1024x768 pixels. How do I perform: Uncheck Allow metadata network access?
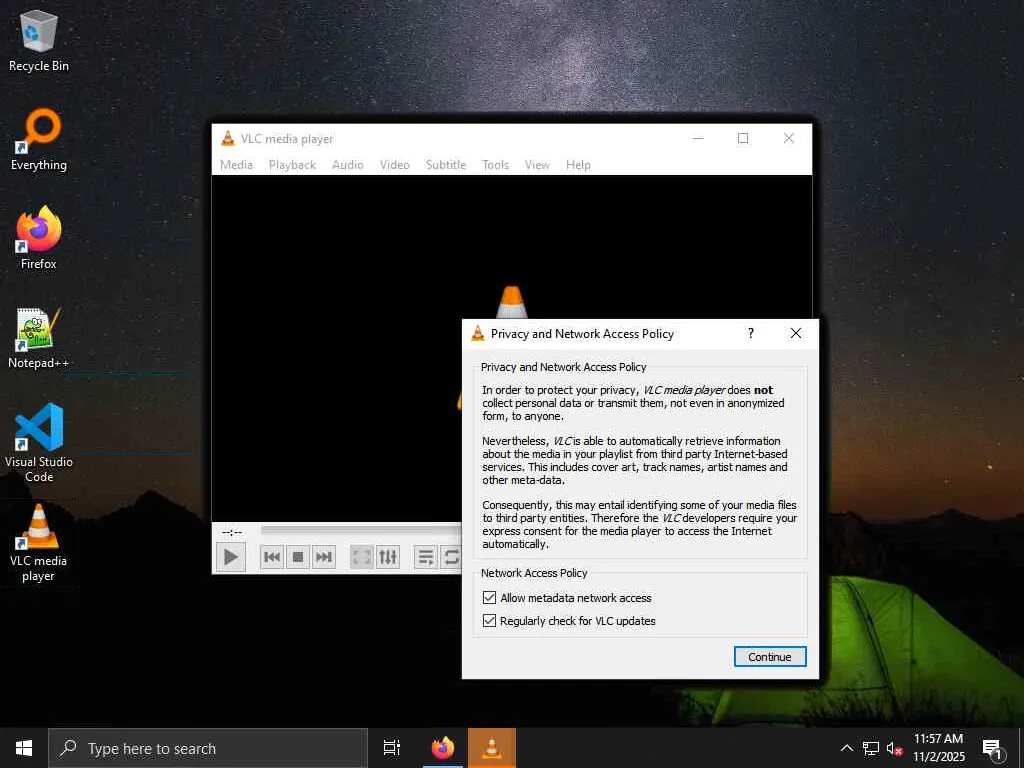[x=489, y=598]
